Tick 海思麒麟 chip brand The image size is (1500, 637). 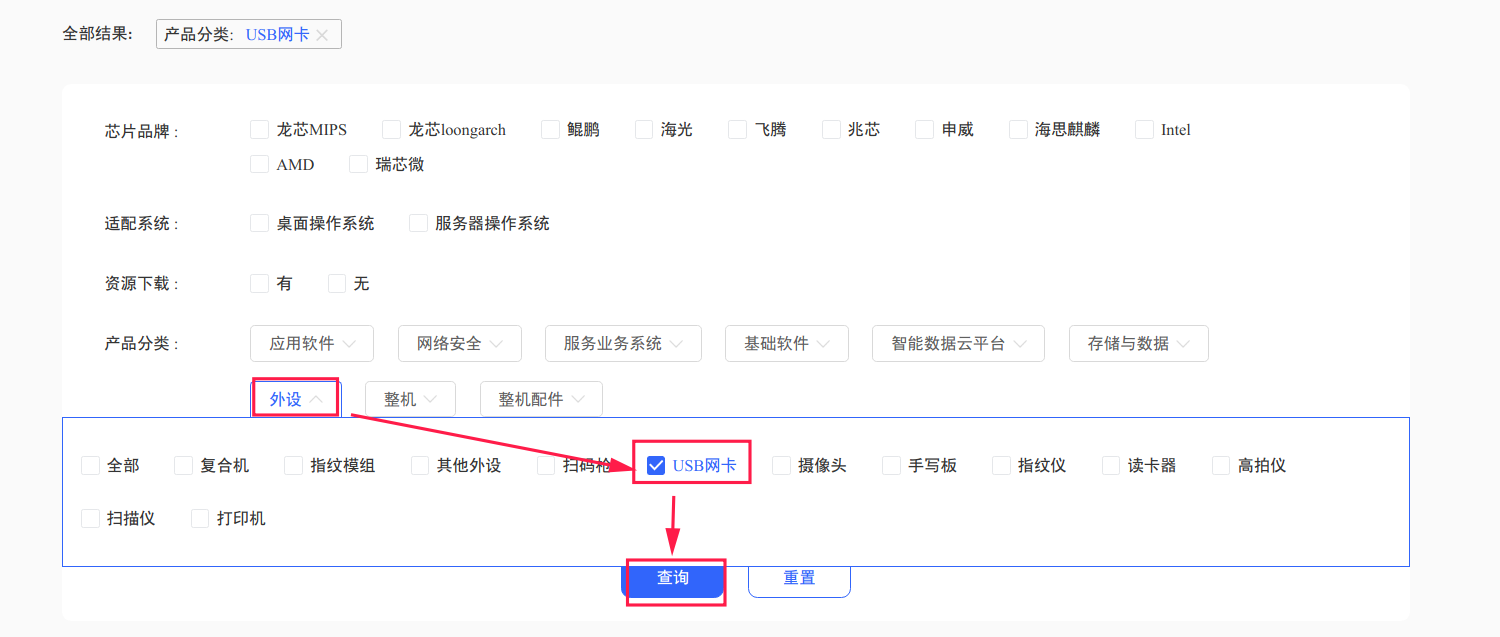pos(1018,129)
